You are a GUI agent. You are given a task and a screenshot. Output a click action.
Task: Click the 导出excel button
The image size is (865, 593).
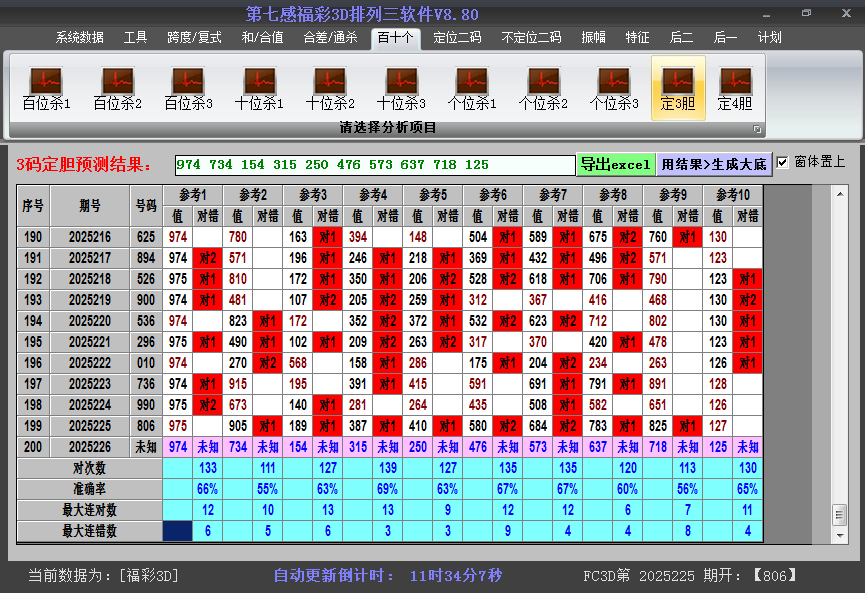point(615,164)
